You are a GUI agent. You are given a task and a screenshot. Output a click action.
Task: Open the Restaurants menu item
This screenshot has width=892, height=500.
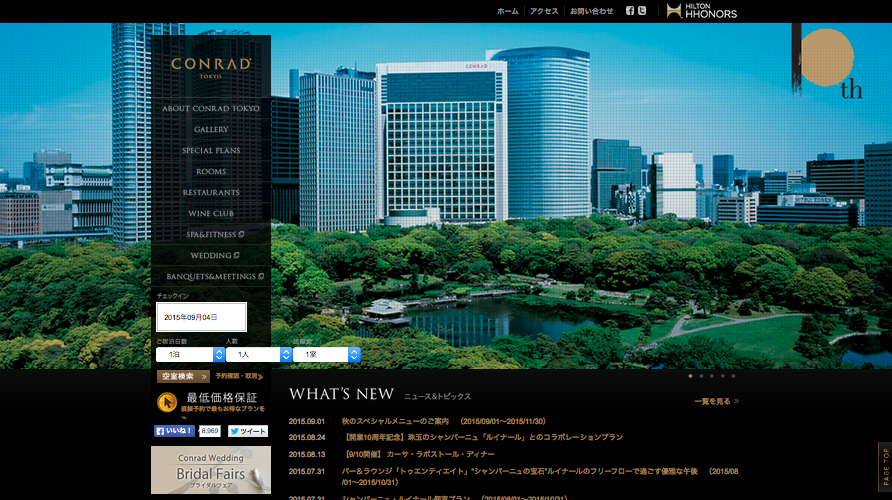click(x=211, y=193)
